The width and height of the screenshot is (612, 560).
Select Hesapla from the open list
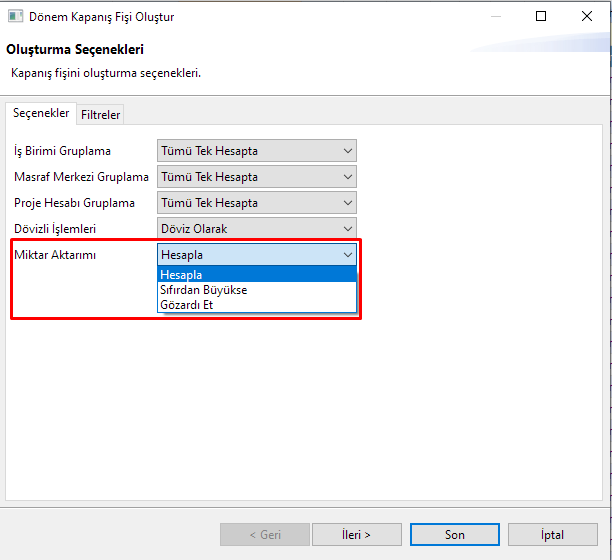coord(256,274)
